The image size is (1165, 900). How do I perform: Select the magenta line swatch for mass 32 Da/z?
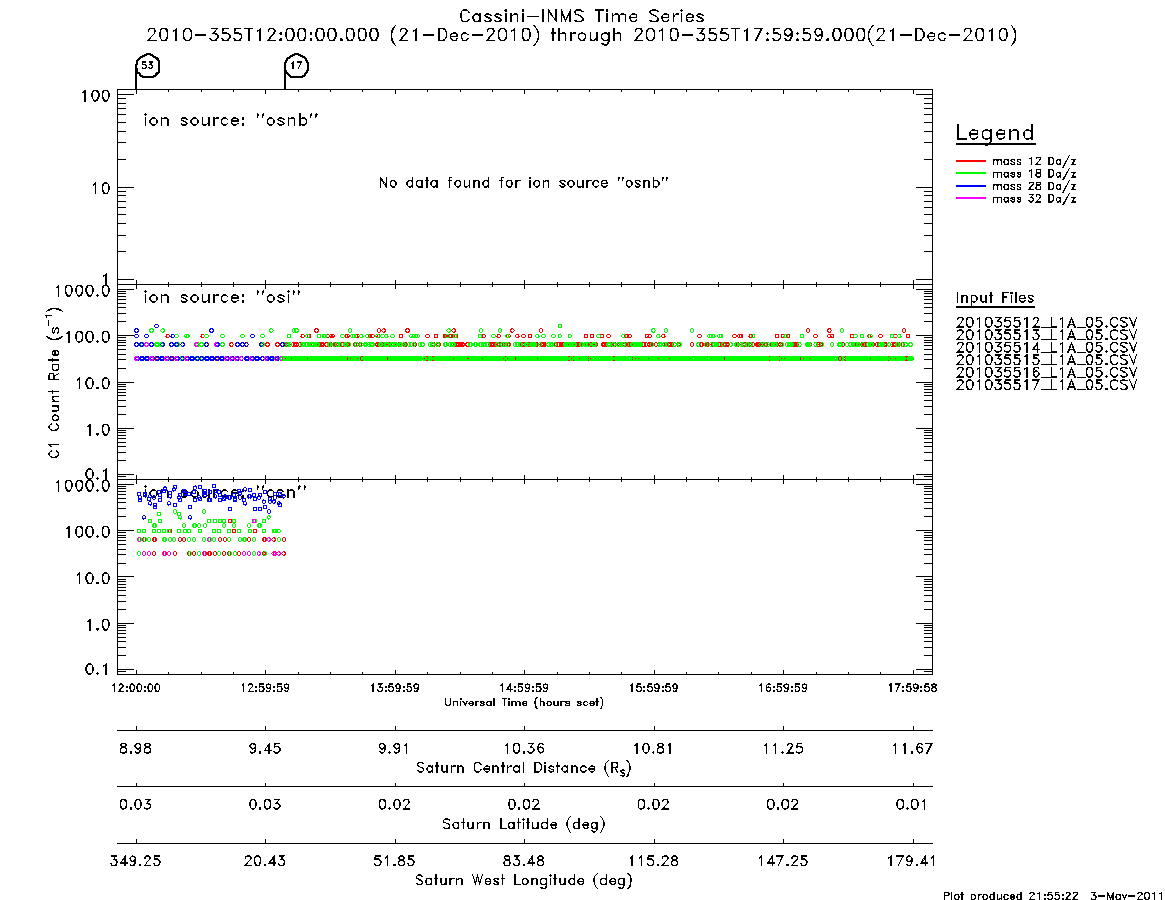click(x=970, y=198)
